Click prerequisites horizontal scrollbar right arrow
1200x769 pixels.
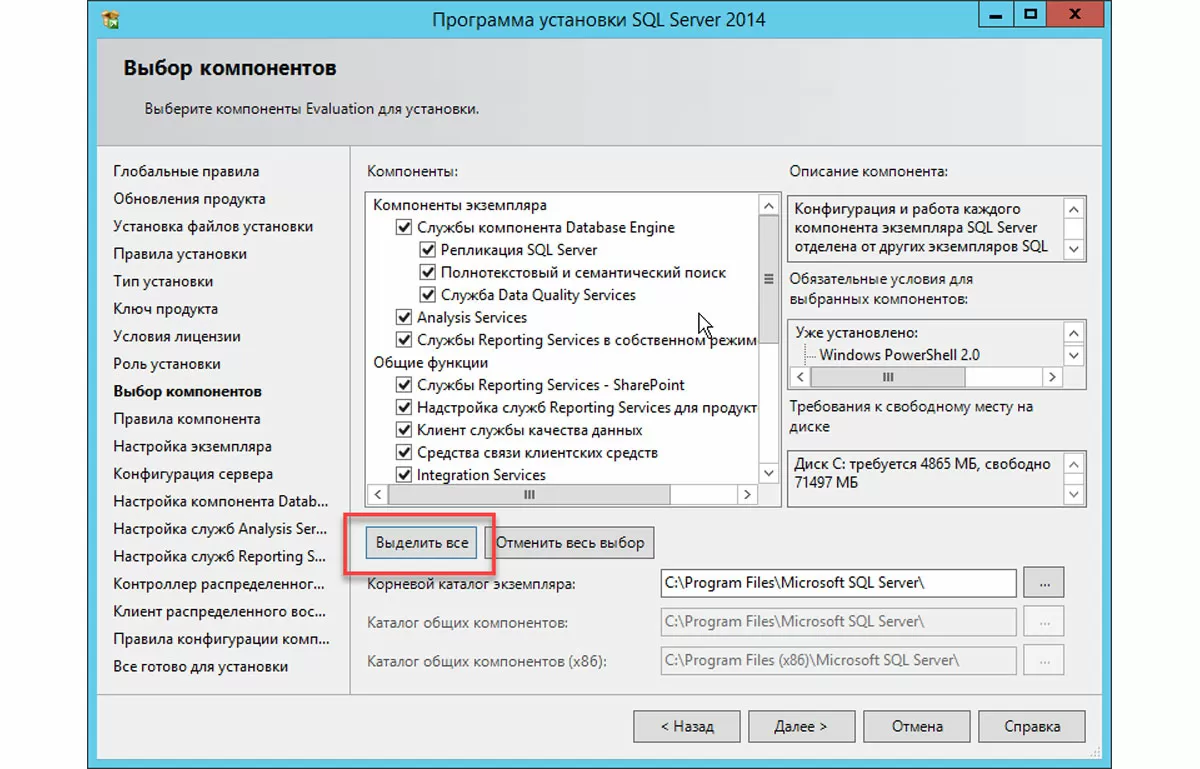[x=1052, y=377]
